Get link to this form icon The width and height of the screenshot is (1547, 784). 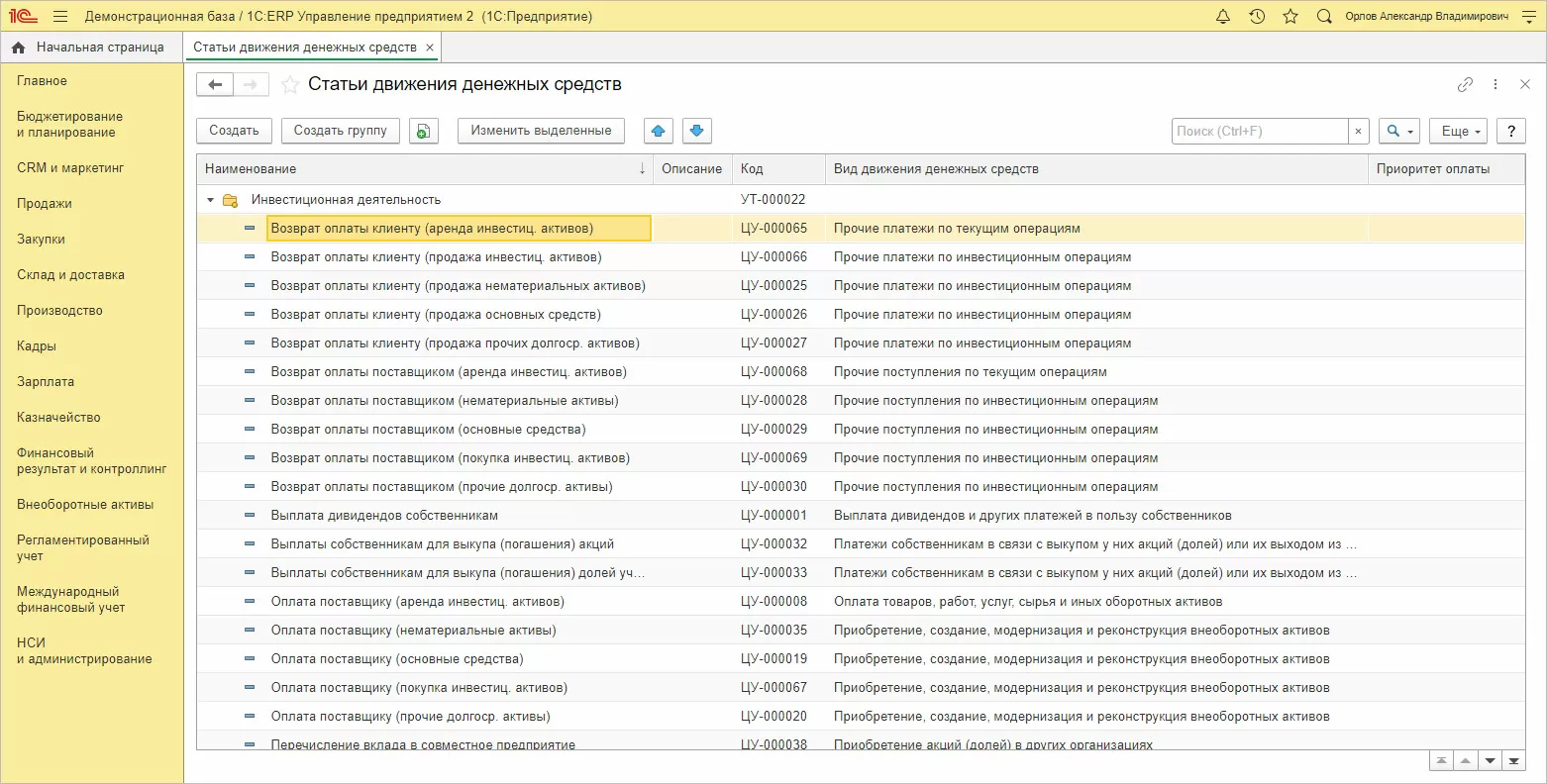(x=1465, y=85)
